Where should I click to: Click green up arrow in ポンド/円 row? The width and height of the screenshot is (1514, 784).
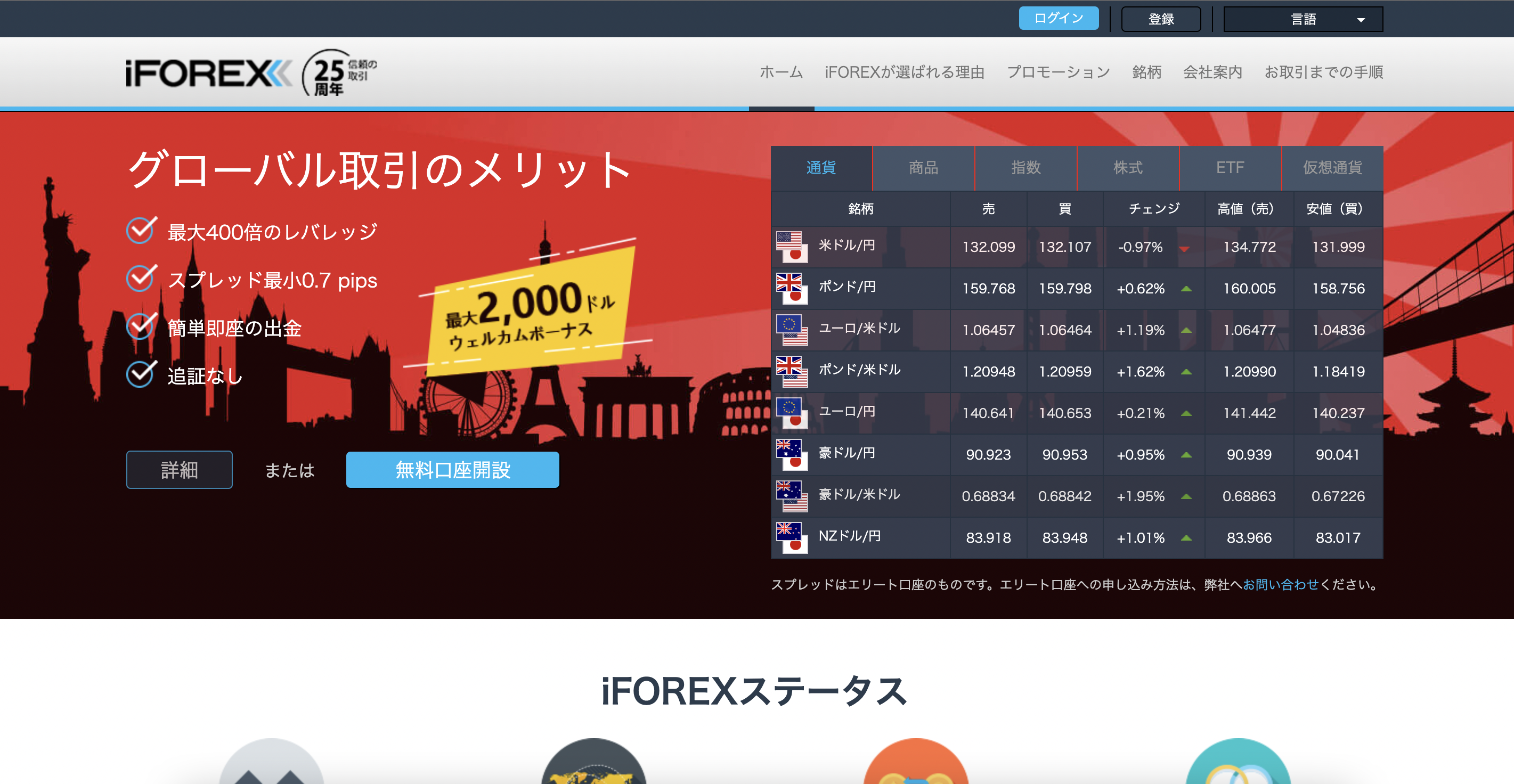[1186, 289]
